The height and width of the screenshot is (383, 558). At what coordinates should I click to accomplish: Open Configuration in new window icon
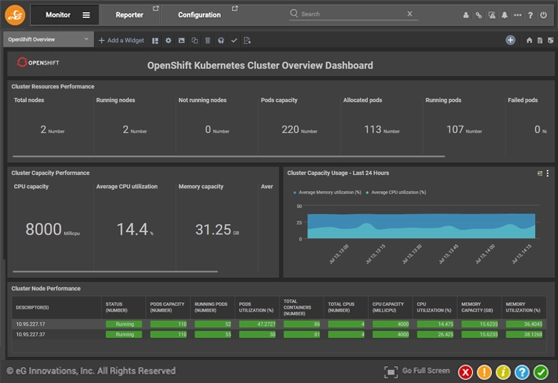[235, 8]
